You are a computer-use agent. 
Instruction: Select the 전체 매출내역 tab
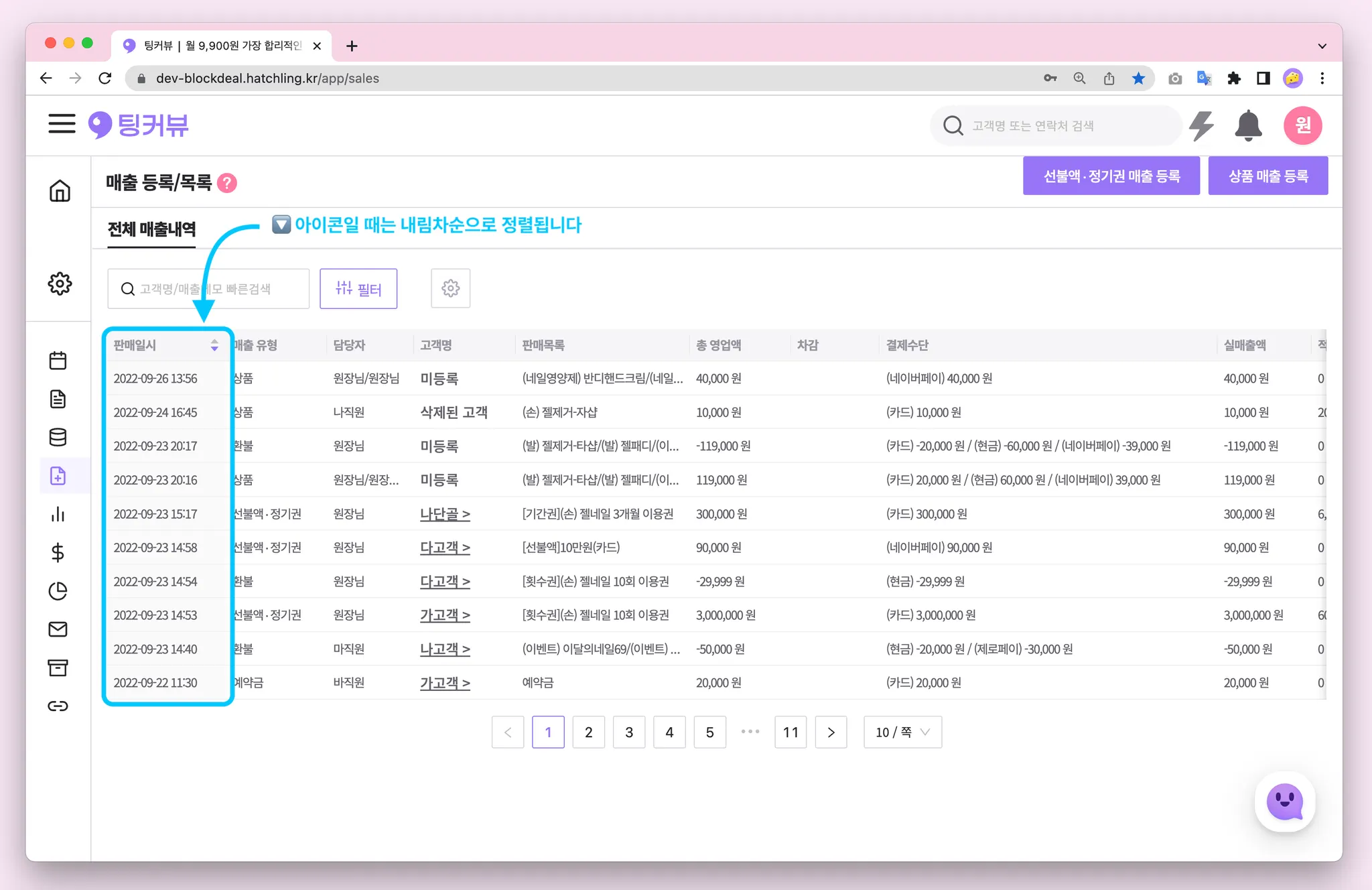[151, 229]
